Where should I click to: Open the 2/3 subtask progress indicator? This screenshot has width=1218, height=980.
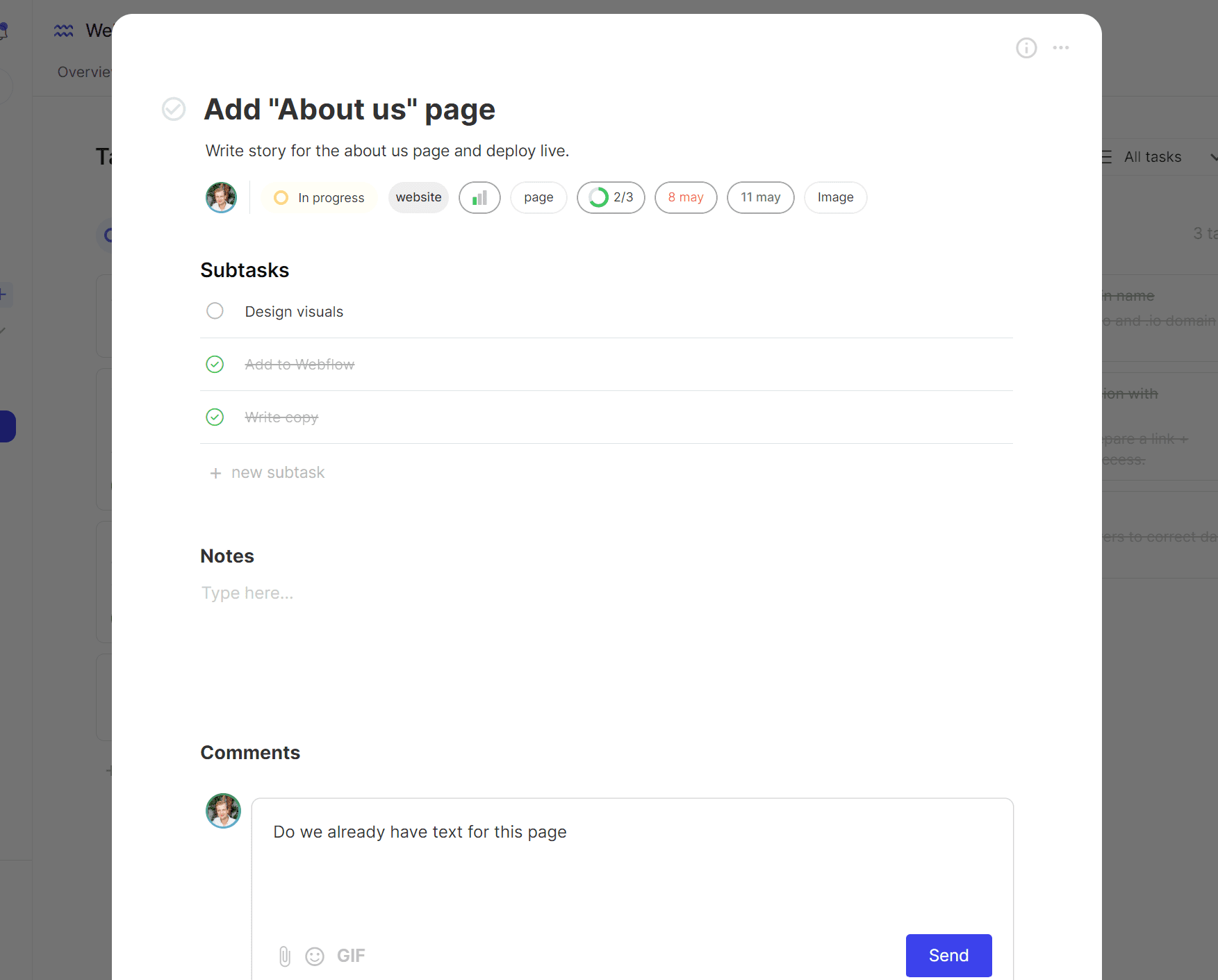click(611, 198)
